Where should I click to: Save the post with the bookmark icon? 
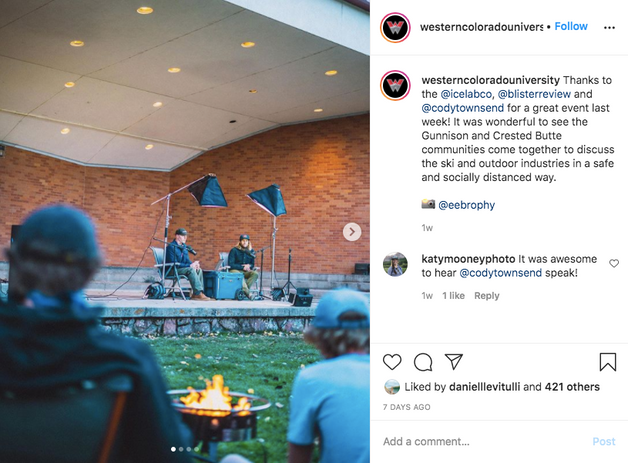[x=607, y=362]
